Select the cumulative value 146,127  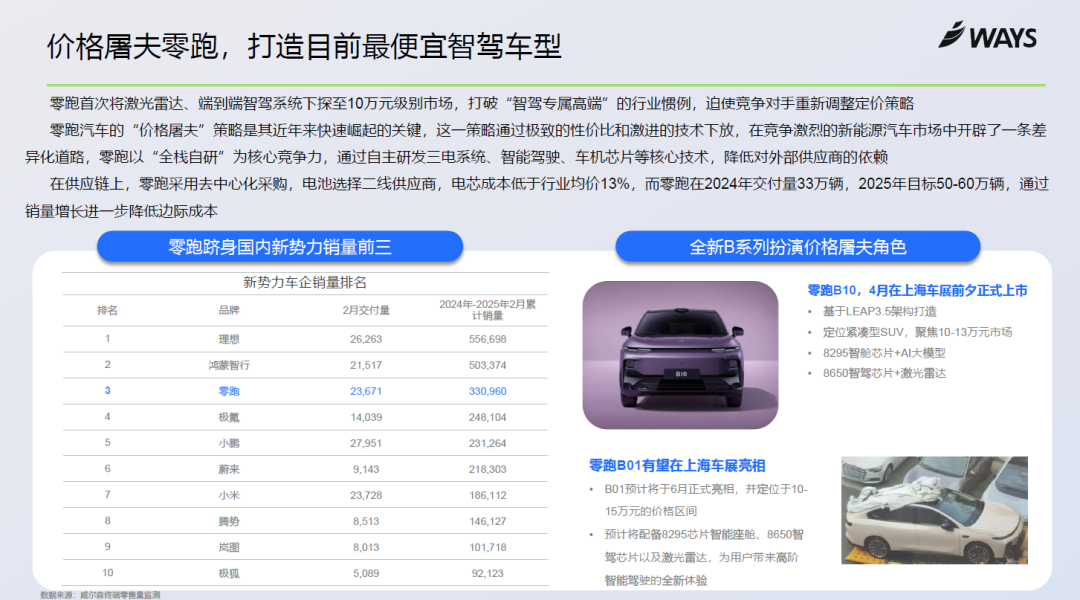(x=488, y=521)
